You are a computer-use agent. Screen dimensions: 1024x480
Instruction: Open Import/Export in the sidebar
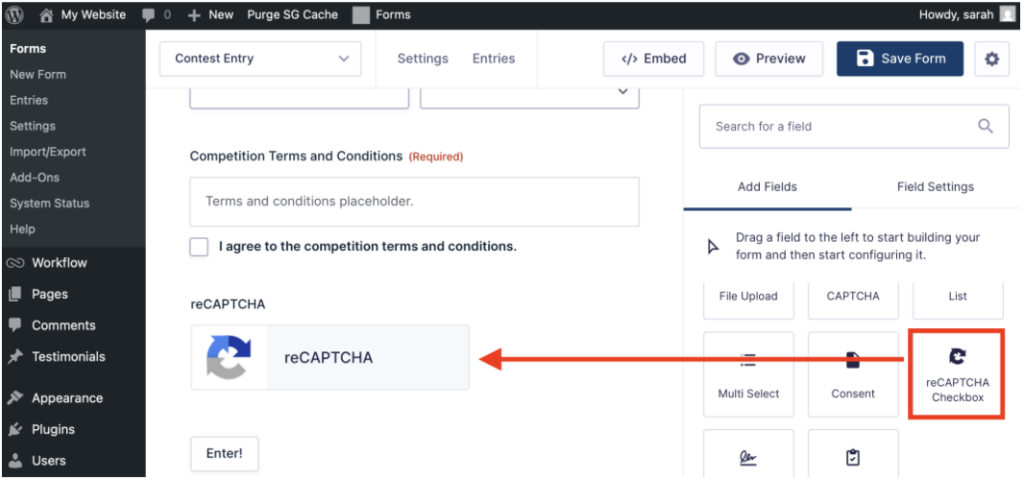(x=48, y=152)
